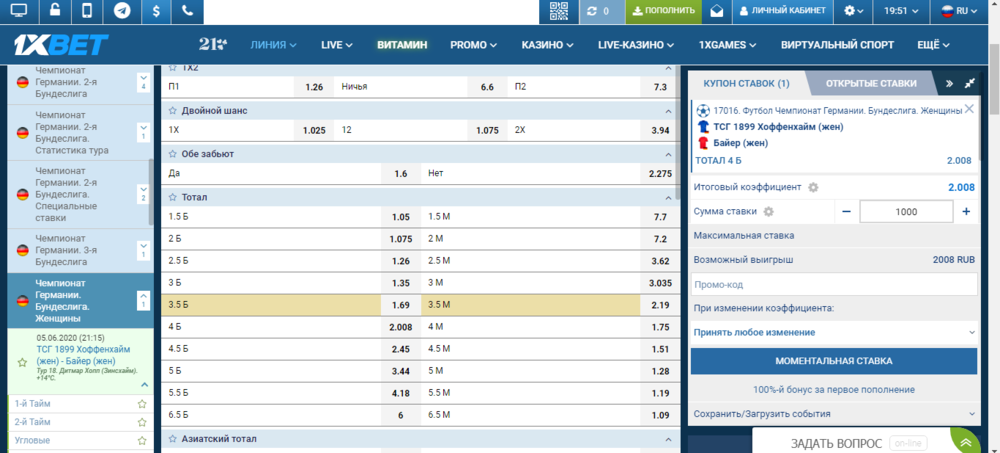
Task: Click the 1XBET logo
Action: 61,45
